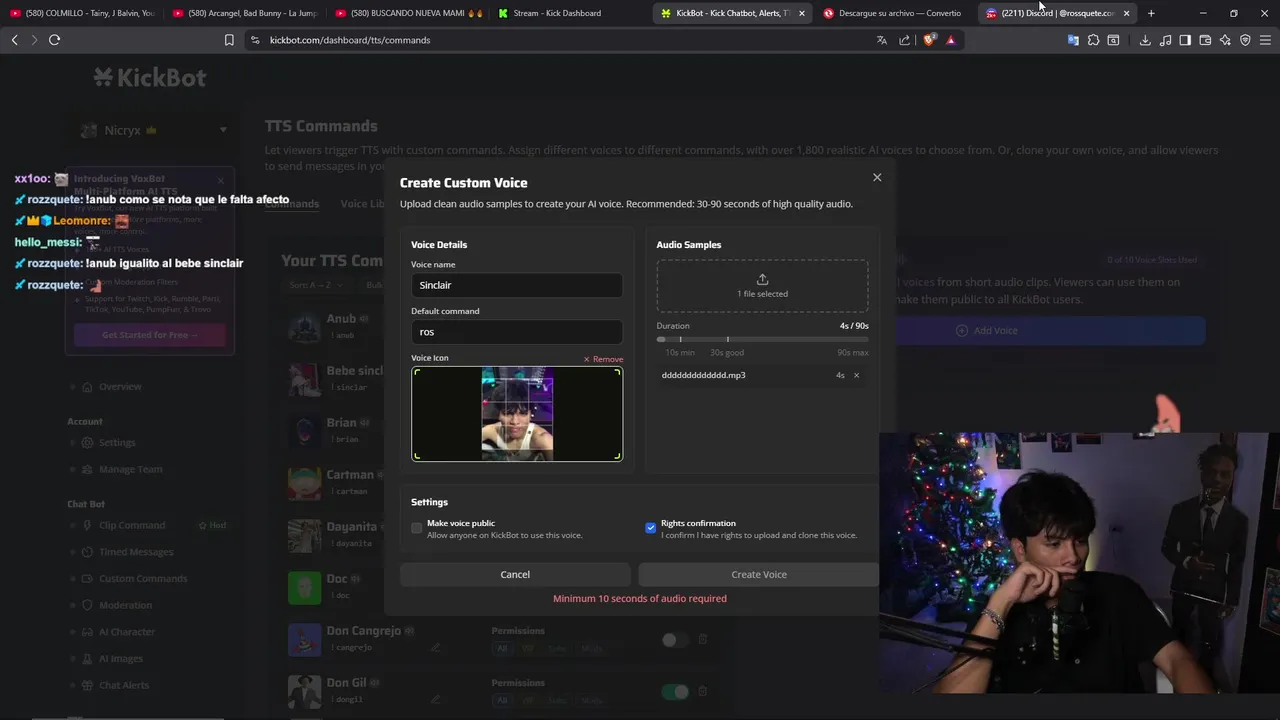The width and height of the screenshot is (1280, 720).
Task: Click the Default command field containing ros
Action: coord(517,332)
